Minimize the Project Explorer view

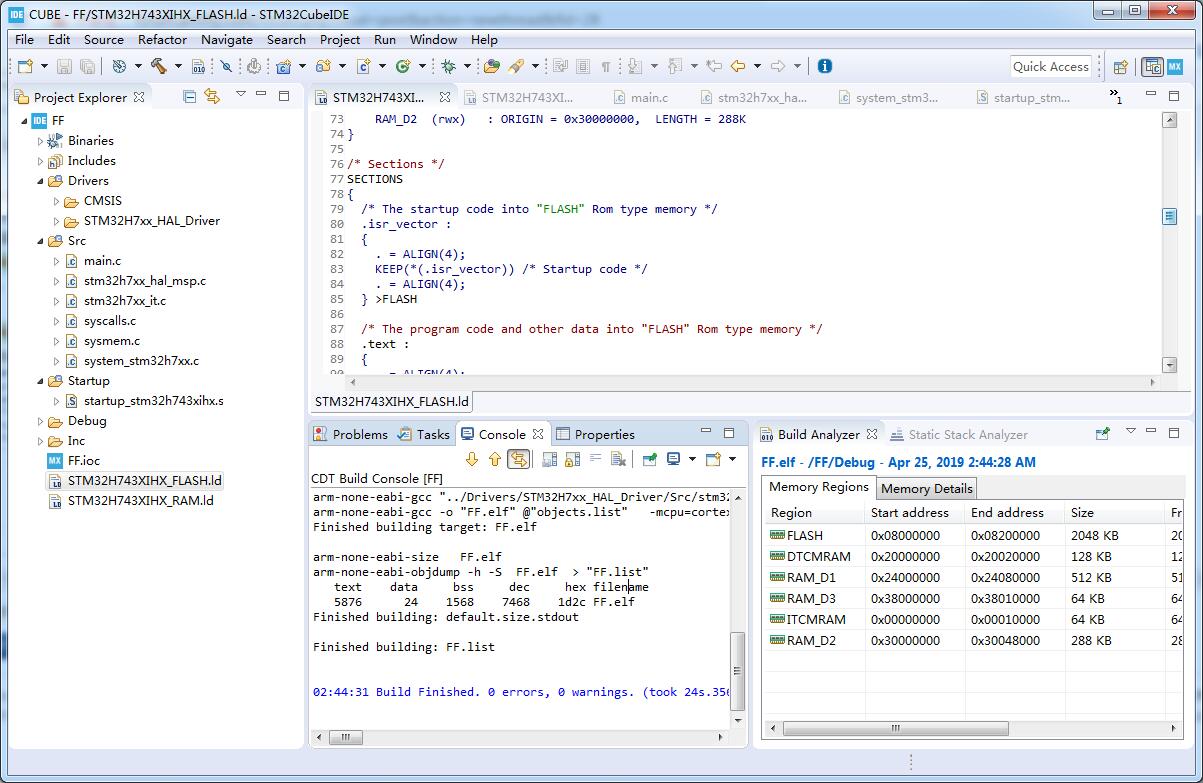click(261, 95)
